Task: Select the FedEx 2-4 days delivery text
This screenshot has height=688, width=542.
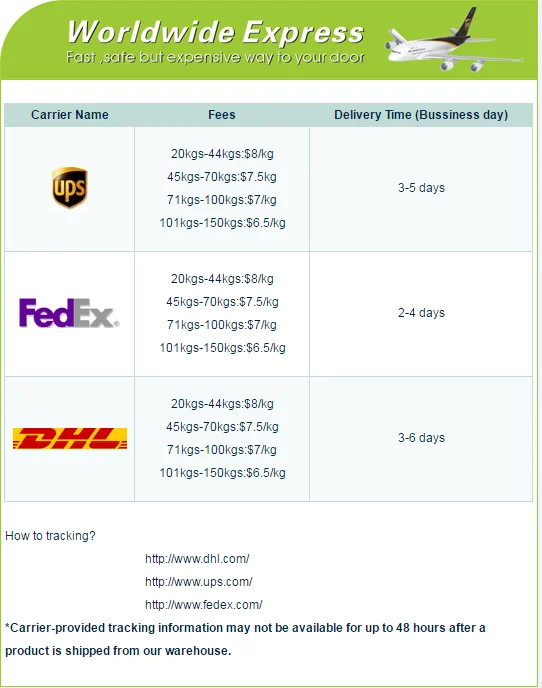Action: coord(421,313)
